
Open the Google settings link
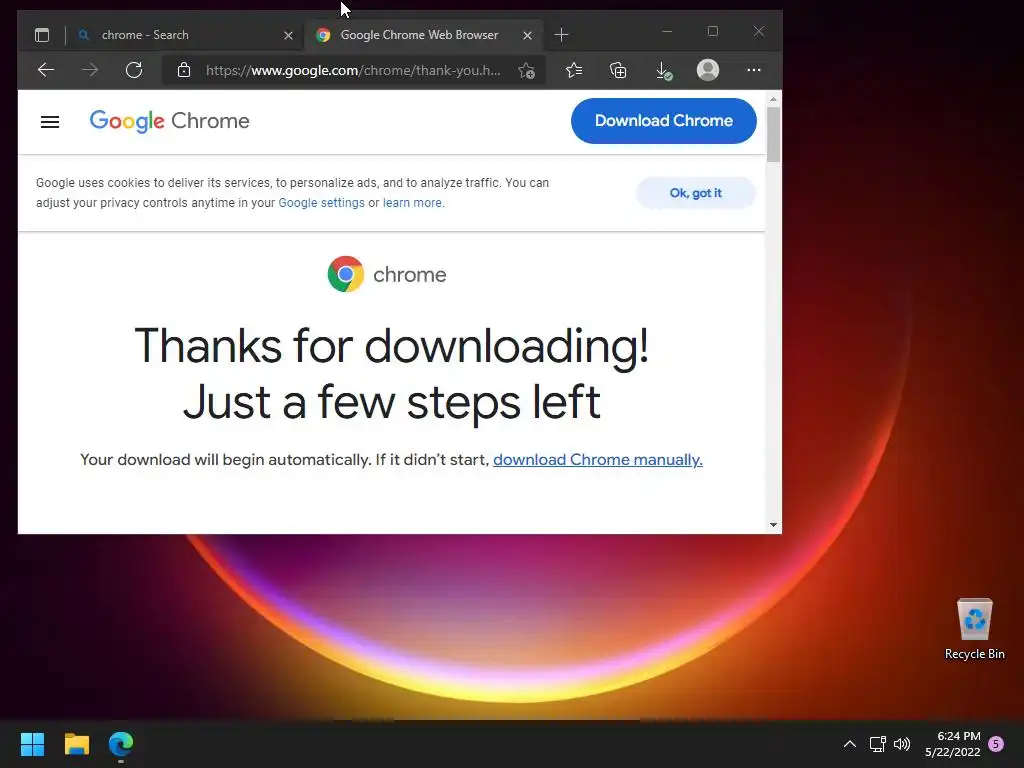point(321,202)
